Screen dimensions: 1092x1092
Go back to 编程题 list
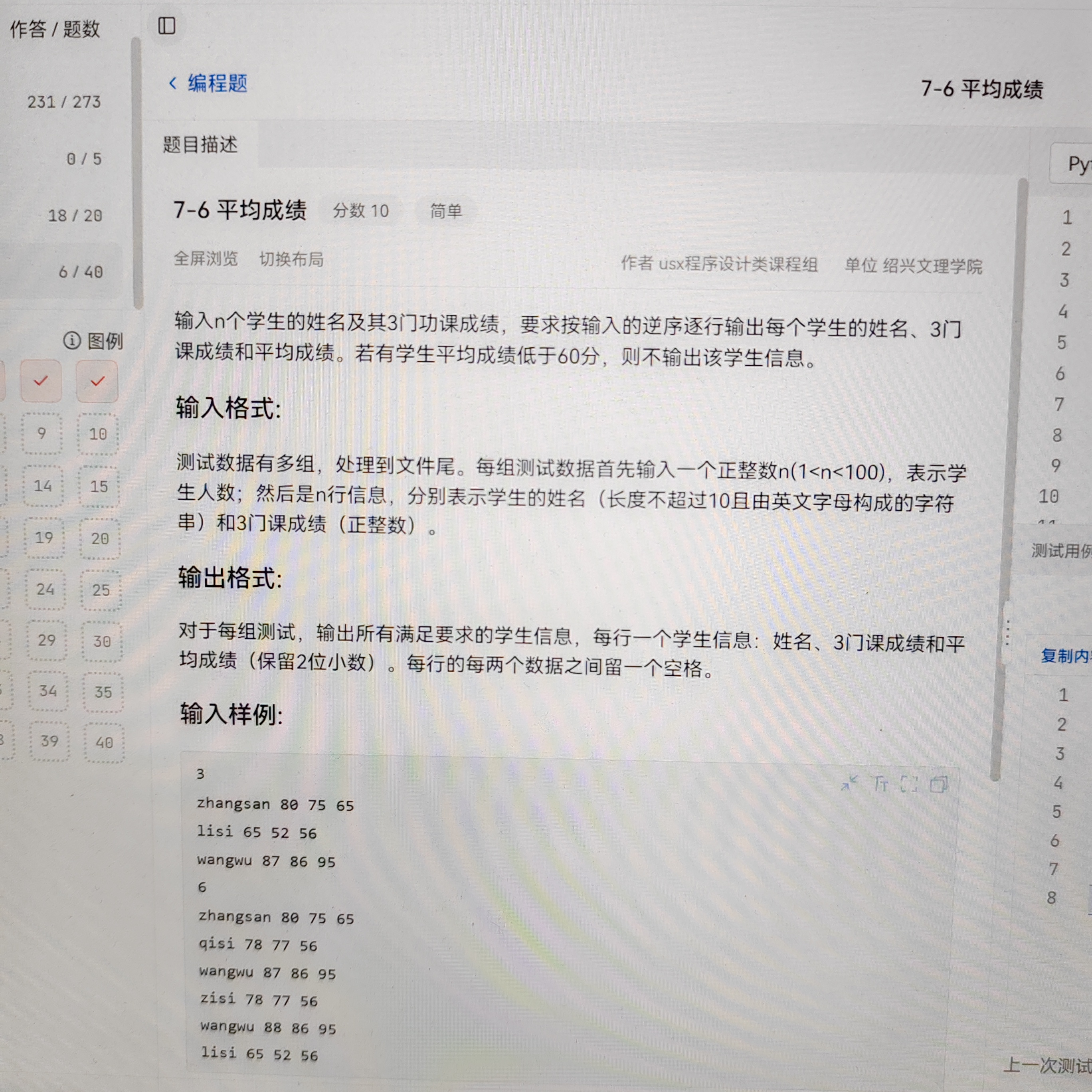(x=218, y=84)
